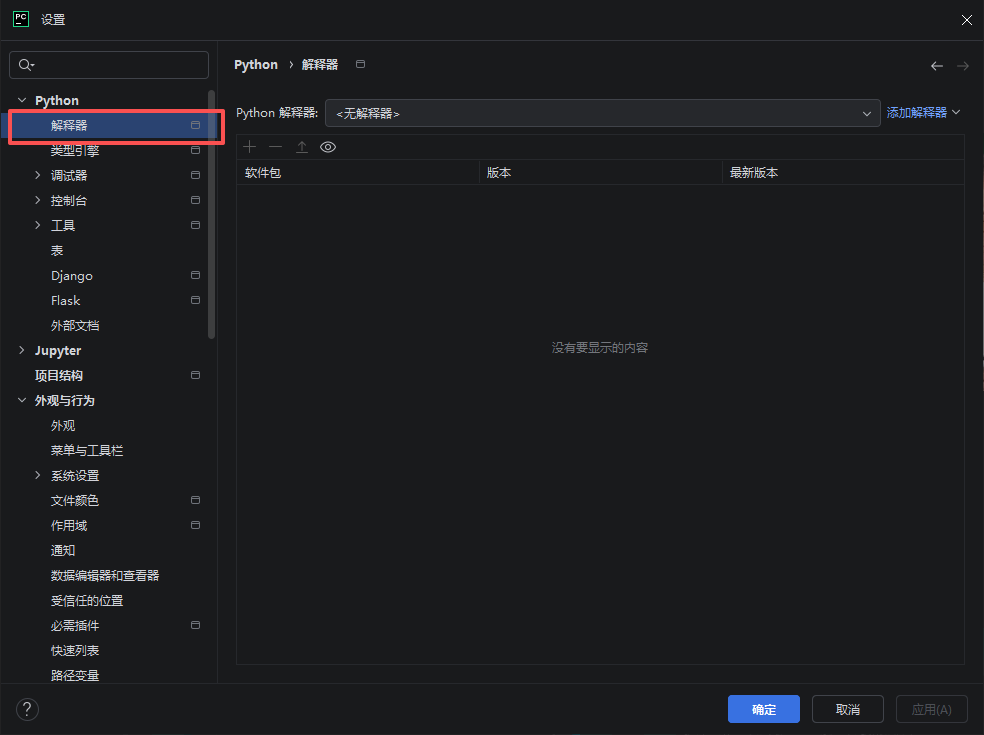Click the project icon on 文件颜色 row
Screen dimensions: 984x735
[195, 500]
